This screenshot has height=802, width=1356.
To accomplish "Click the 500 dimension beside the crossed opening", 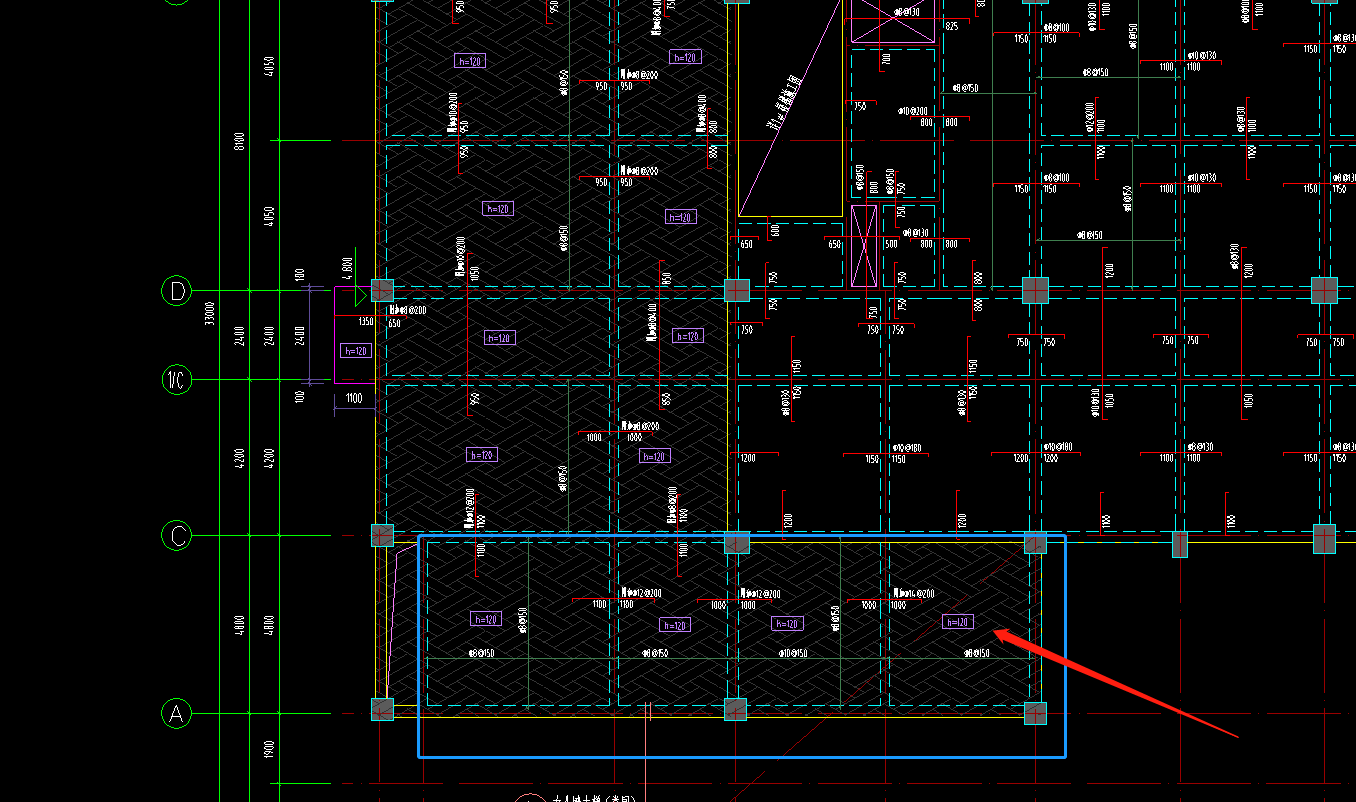I will point(891,243).
